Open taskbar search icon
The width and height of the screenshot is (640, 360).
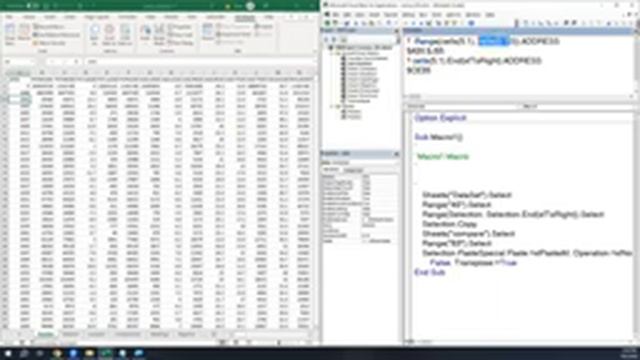click(x=24, y=353)
